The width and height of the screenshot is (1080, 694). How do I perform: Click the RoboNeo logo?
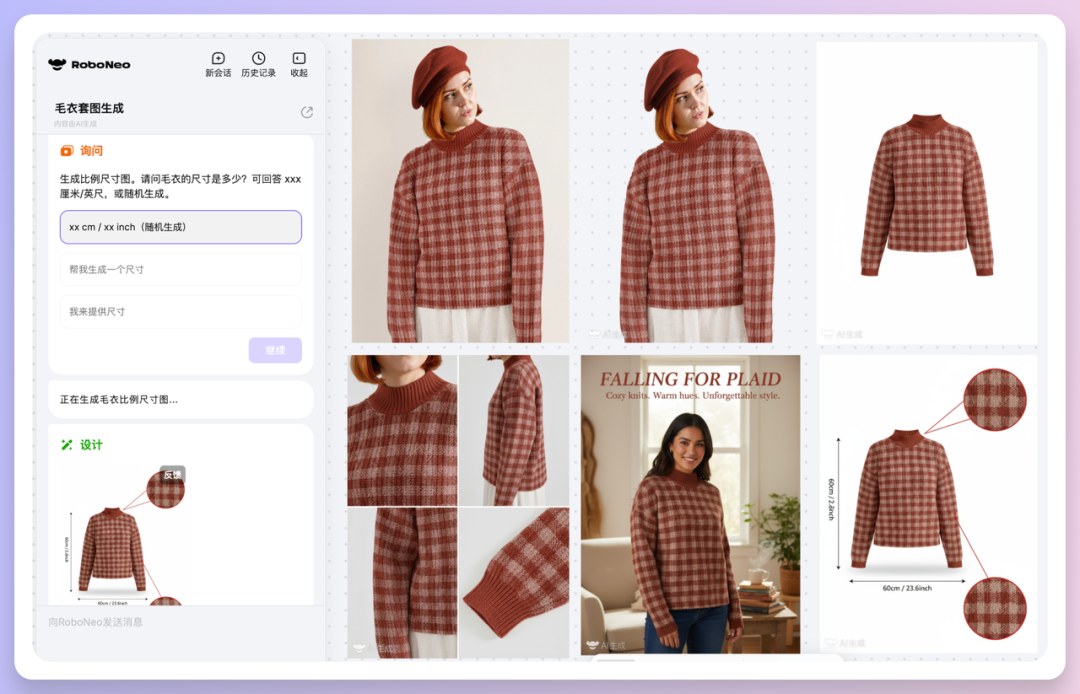coord(89,65)
